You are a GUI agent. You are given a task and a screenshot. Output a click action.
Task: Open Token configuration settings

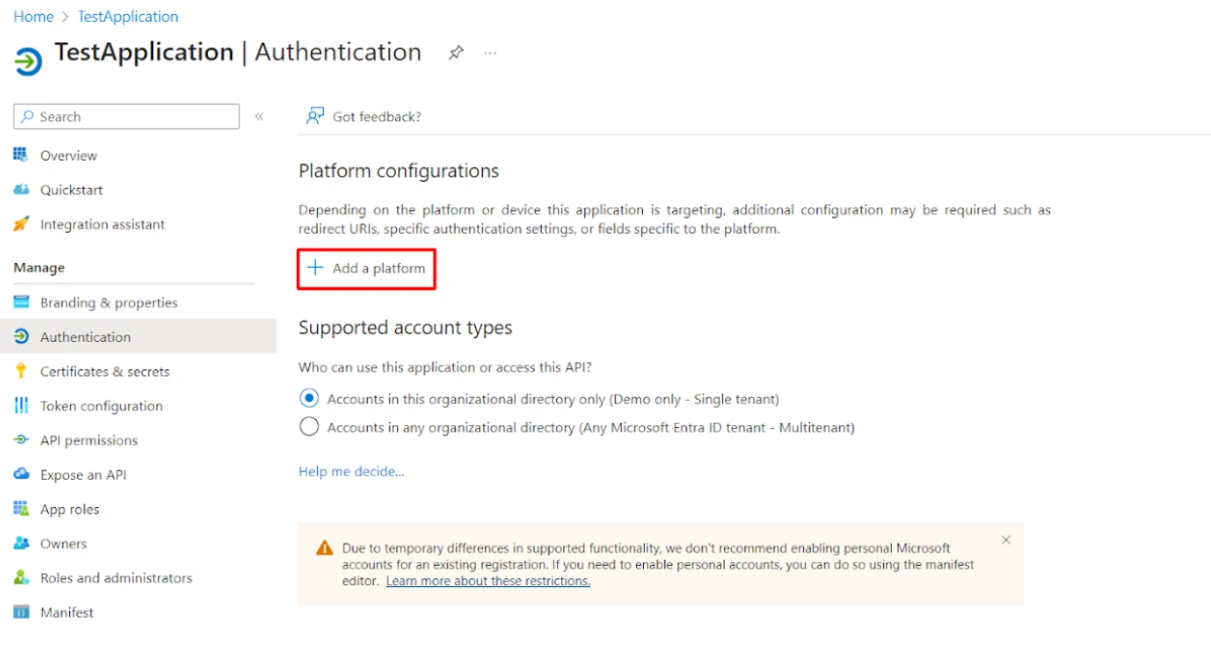click(x=100, y=406)
